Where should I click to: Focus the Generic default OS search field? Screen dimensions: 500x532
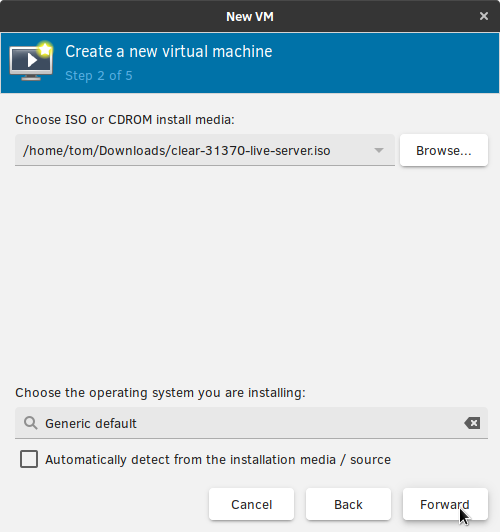[251, 423]
